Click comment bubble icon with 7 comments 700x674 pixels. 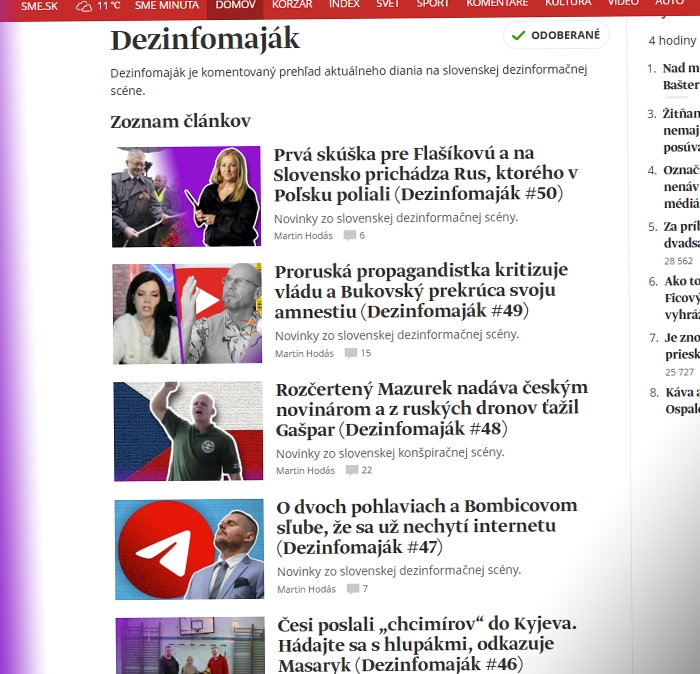coord(352,589)
